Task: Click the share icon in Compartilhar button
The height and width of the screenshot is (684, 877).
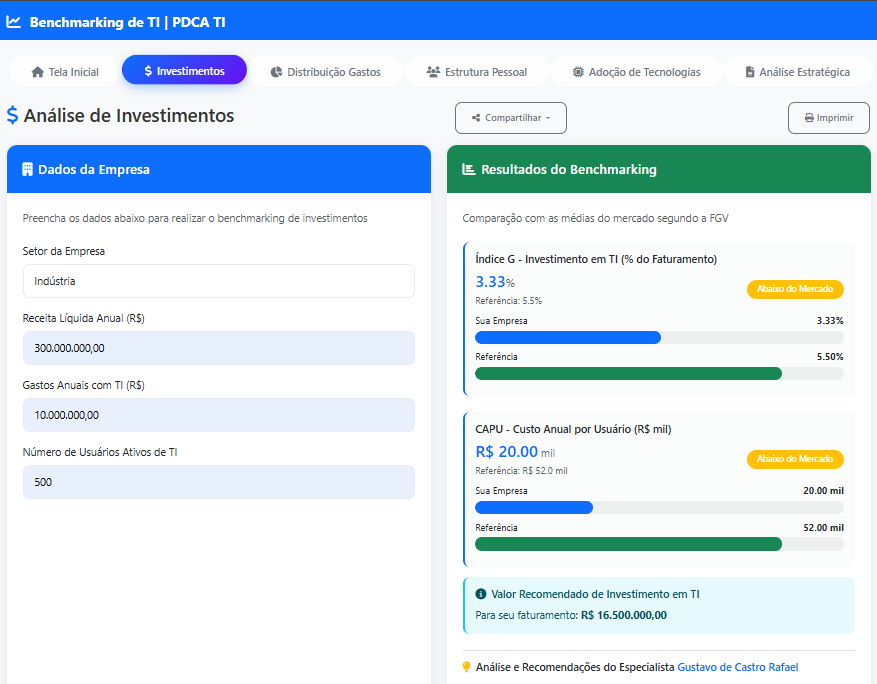Action: point(476,118)
